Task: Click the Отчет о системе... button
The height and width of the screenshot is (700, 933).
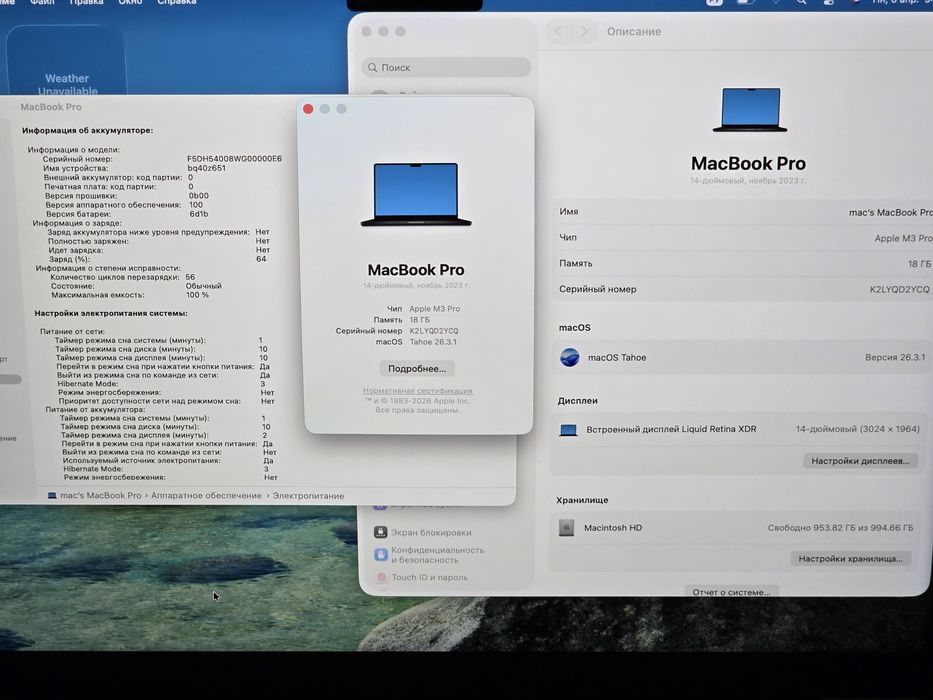Action: 731,592
